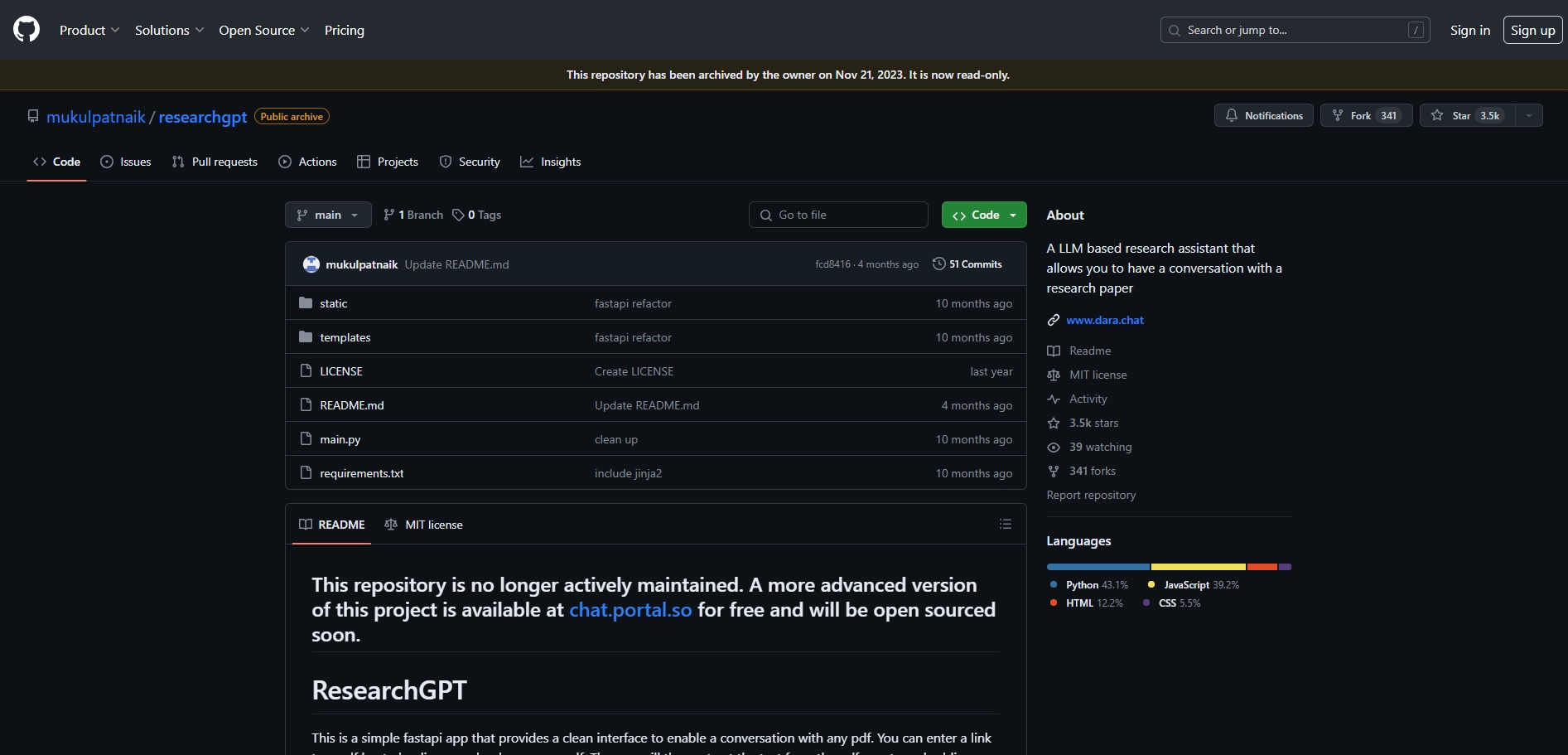Click the templates folder icon
The width and height of the screenshot is (1568, 755).
(x=306, y=336)
